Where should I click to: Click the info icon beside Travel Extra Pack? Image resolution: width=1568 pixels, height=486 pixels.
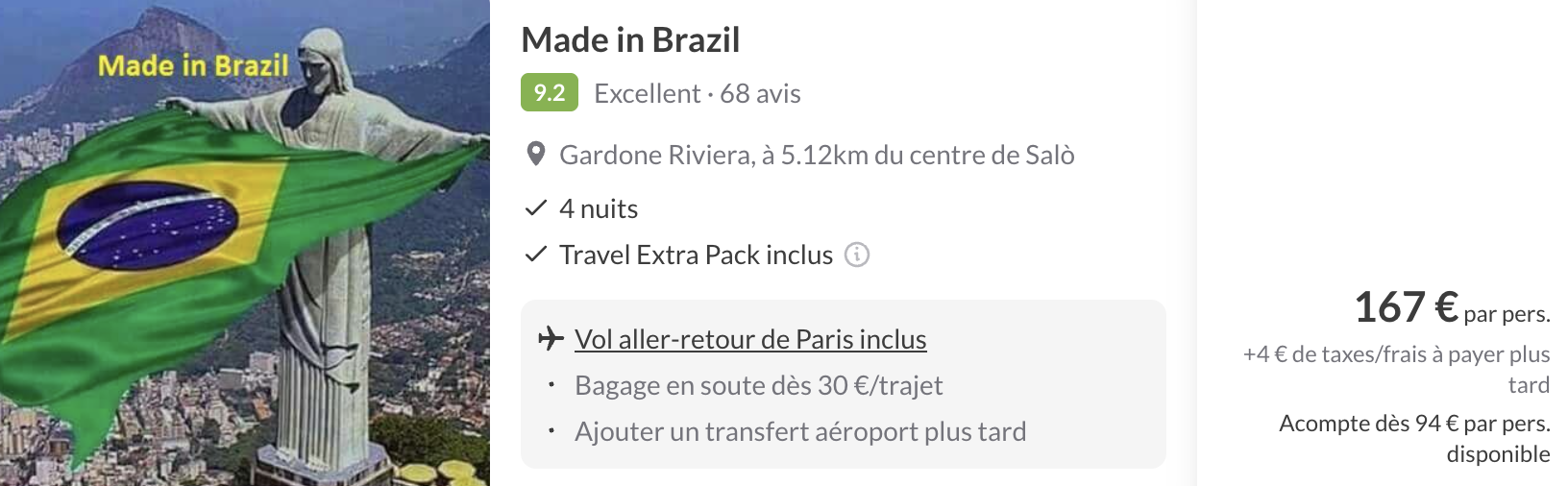[856, 255]
